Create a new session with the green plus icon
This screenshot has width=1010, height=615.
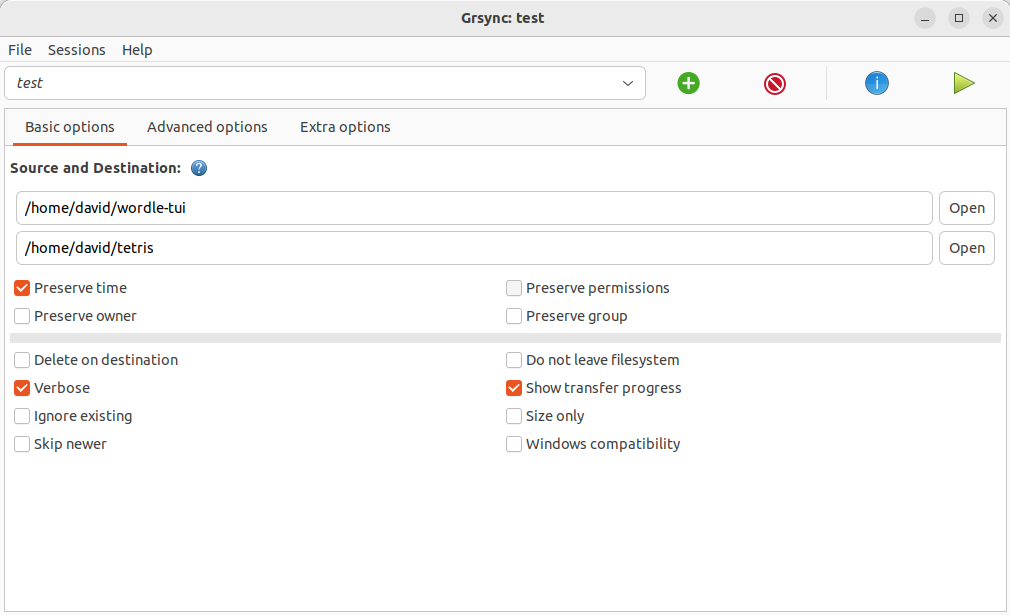pos(688,83)
